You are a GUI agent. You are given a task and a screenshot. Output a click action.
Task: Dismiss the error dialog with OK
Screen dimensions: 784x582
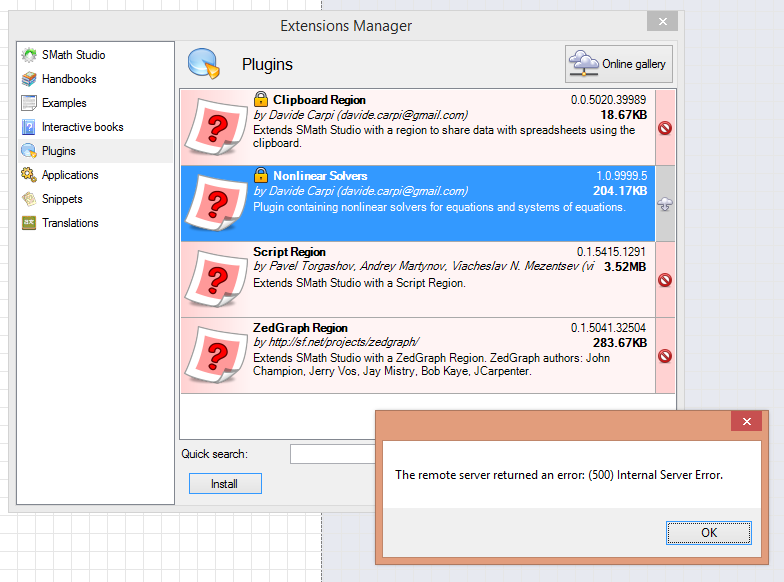[x=709, y=532]
